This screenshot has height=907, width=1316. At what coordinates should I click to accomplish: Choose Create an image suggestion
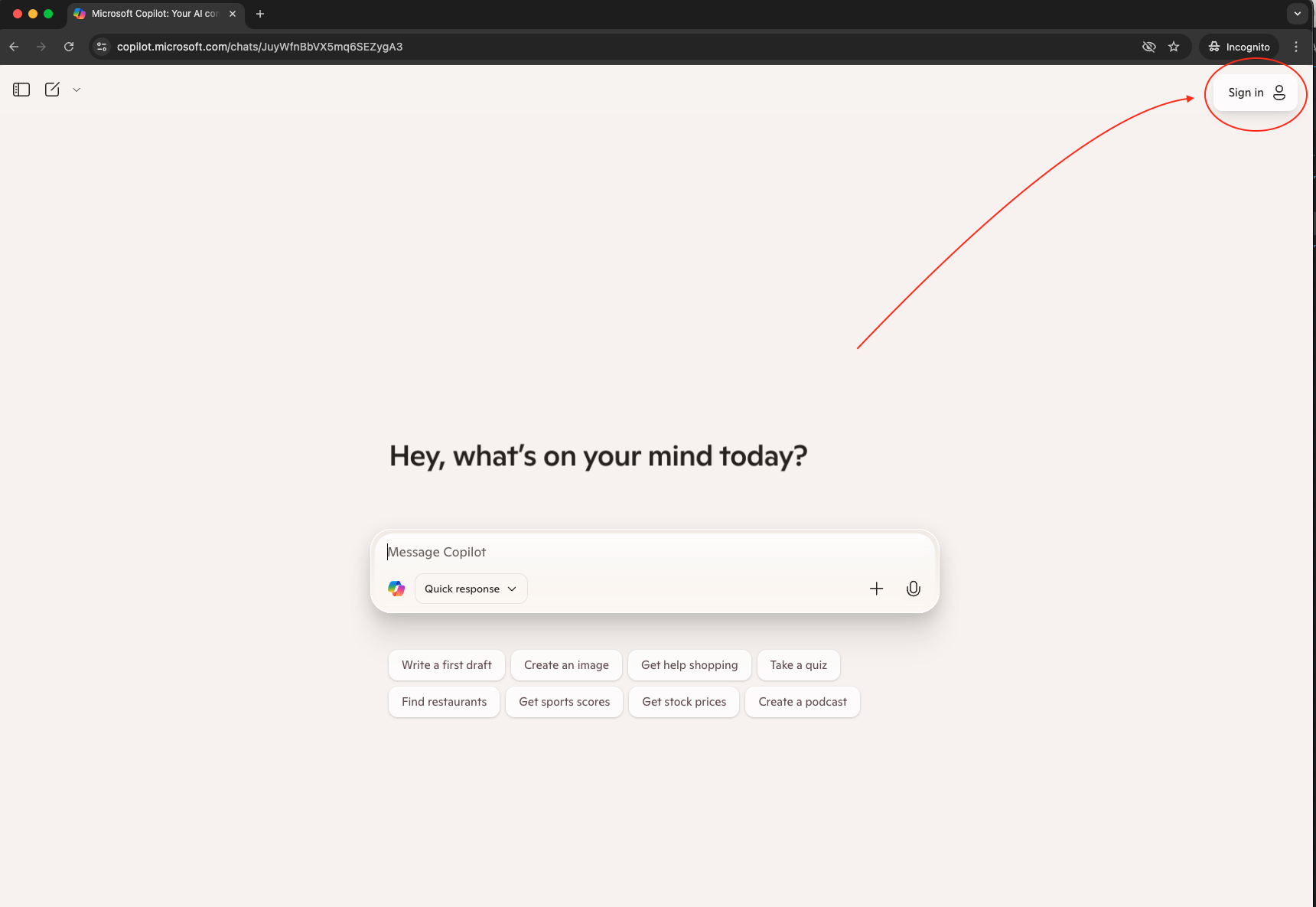566,665
